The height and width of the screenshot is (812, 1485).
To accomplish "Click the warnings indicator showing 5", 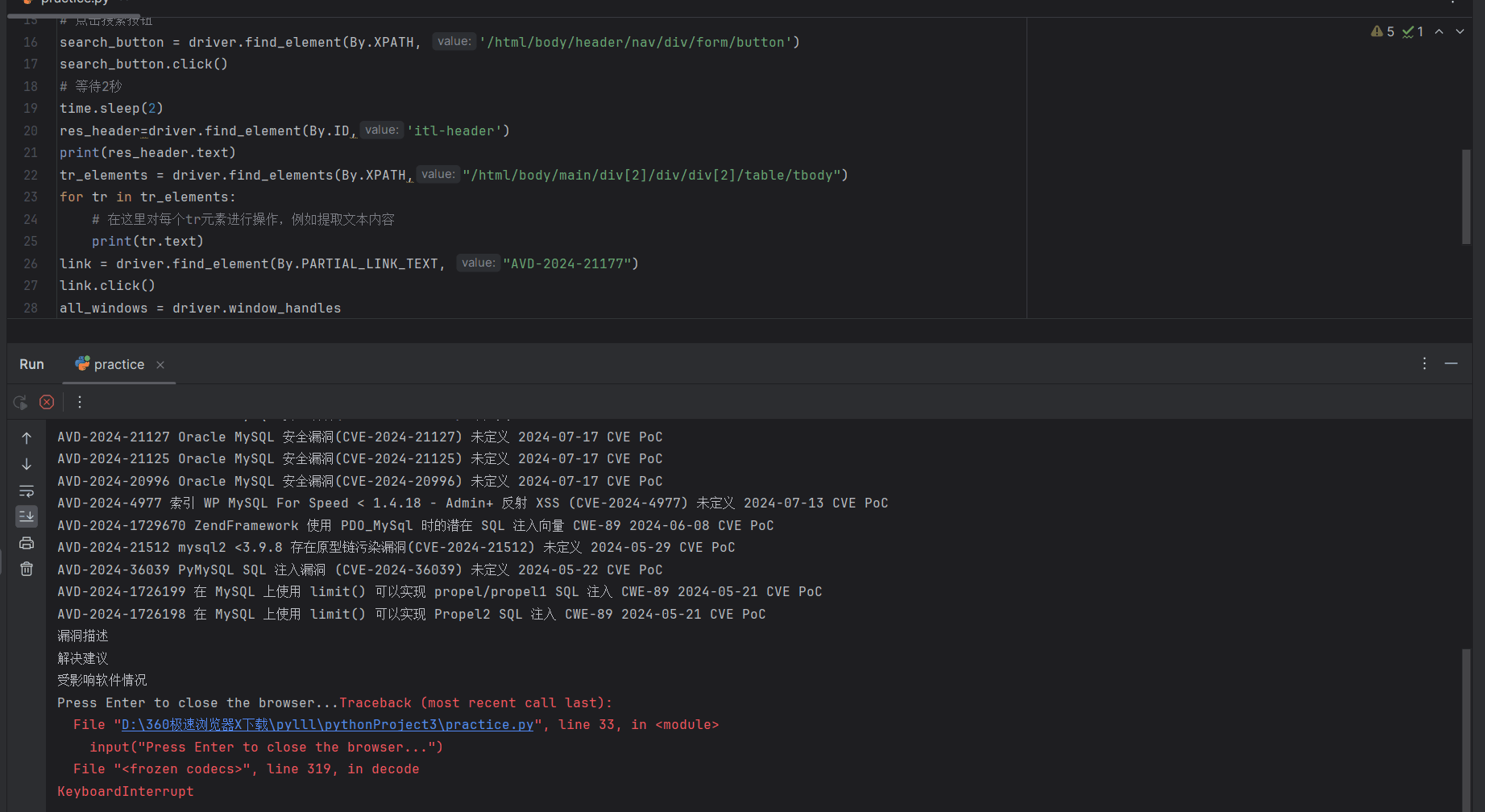I will pos(1383,31).
